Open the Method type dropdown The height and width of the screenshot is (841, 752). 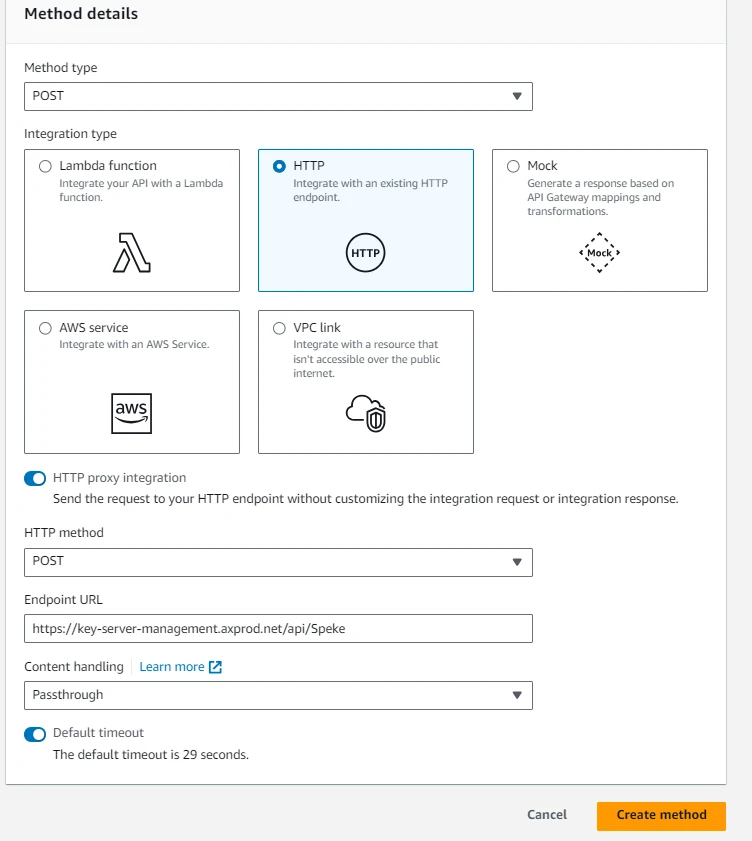(278, 96)
